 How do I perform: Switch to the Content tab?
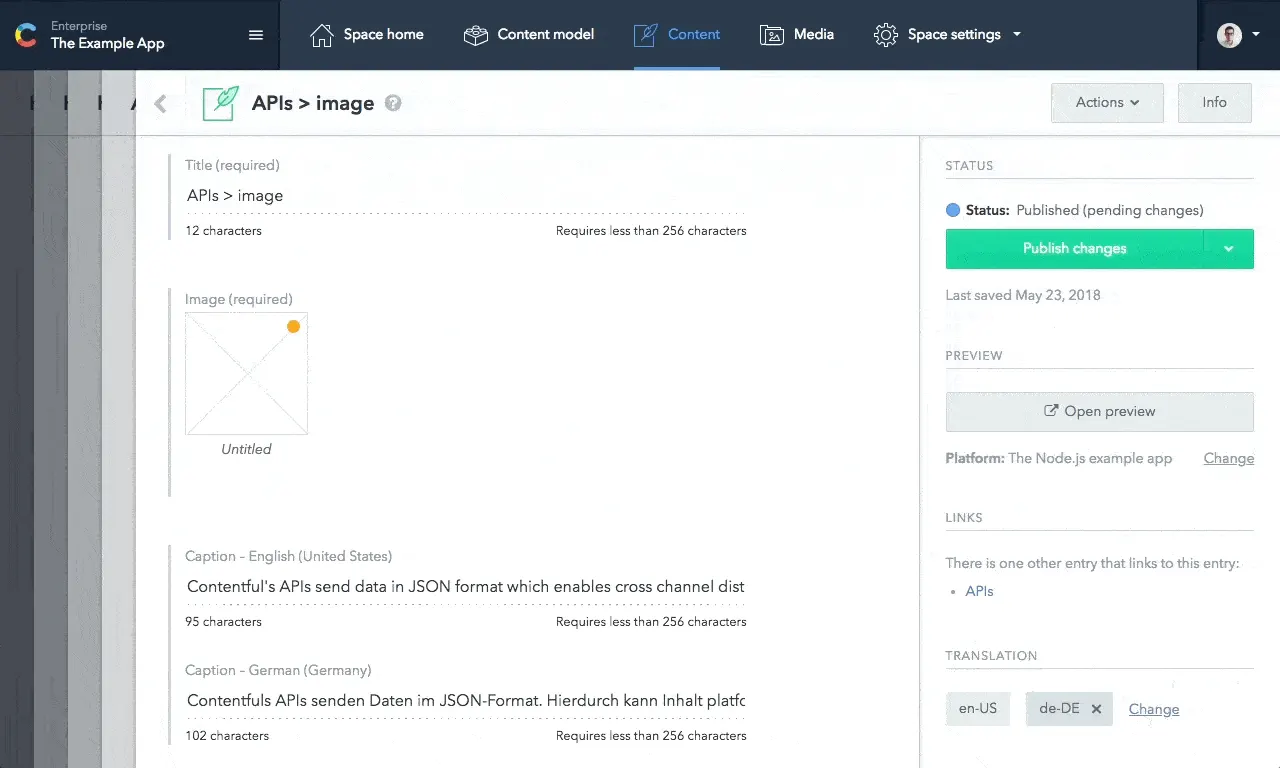[x=677, y=35]
